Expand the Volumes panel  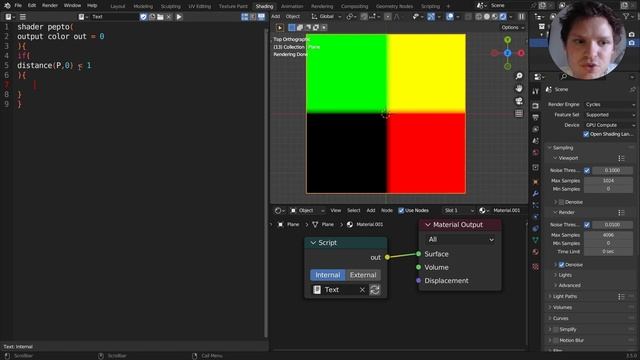pyautogui.click(x=562, y=307)
